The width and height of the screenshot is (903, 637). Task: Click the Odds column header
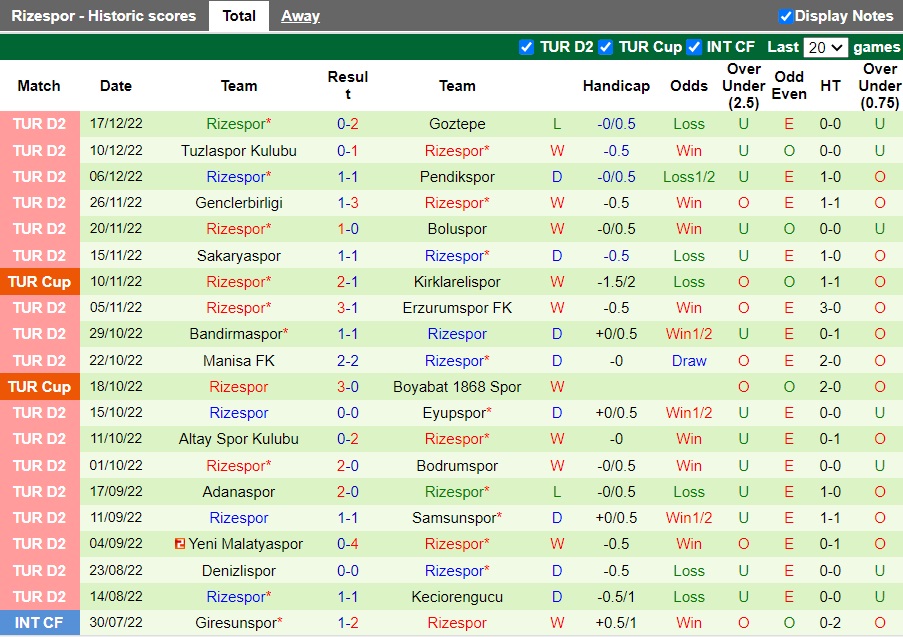click(x=689, y=86)
